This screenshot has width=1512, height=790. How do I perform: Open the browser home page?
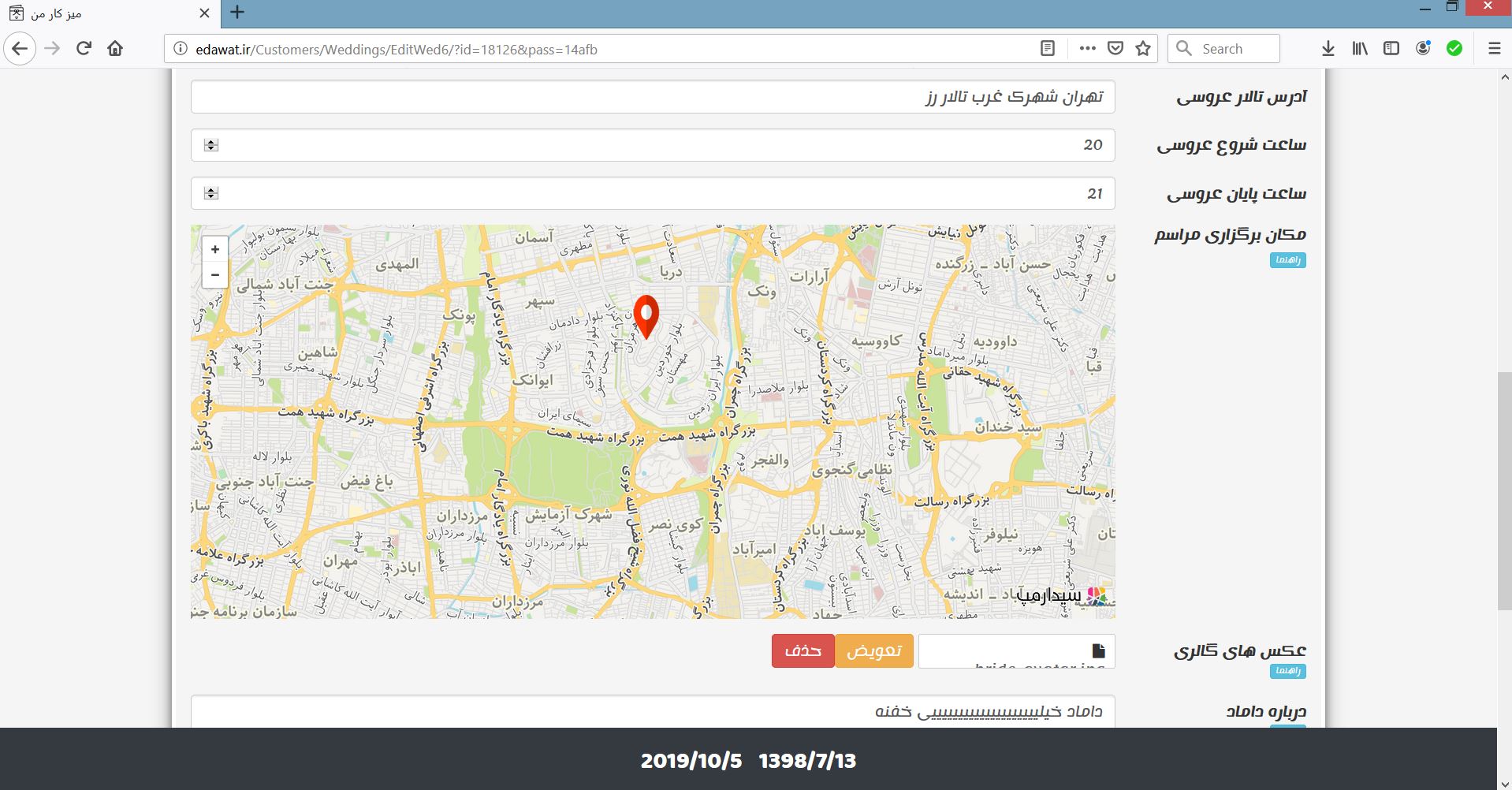[x=115, y=49]
